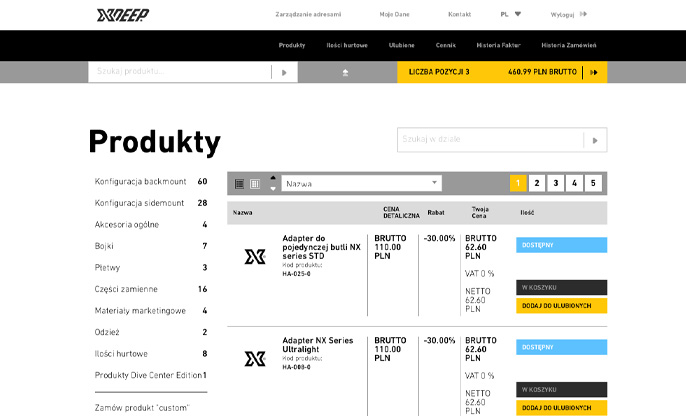Viewport: 686px width, 416px height.
Task: Open the Zarządzanie adresami link
Action: (x=308, y=14)
